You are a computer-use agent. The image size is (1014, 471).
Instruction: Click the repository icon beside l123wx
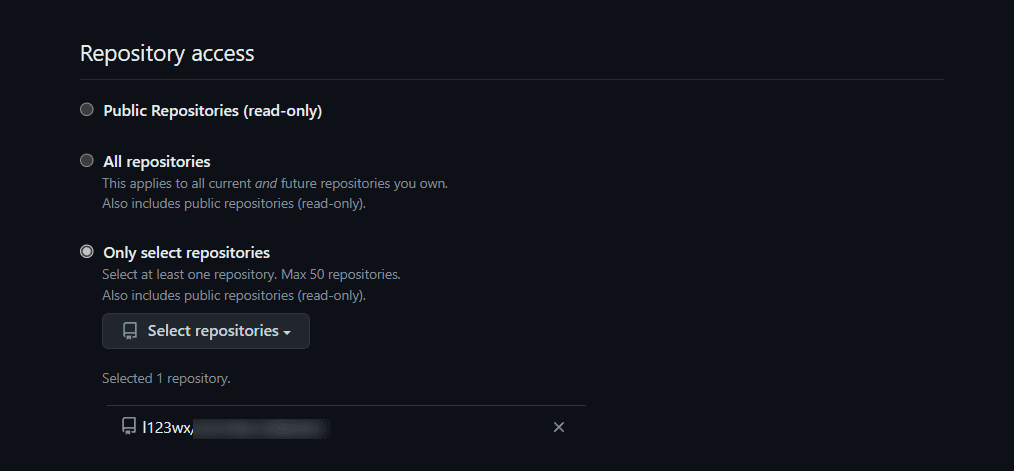(129, 427)
